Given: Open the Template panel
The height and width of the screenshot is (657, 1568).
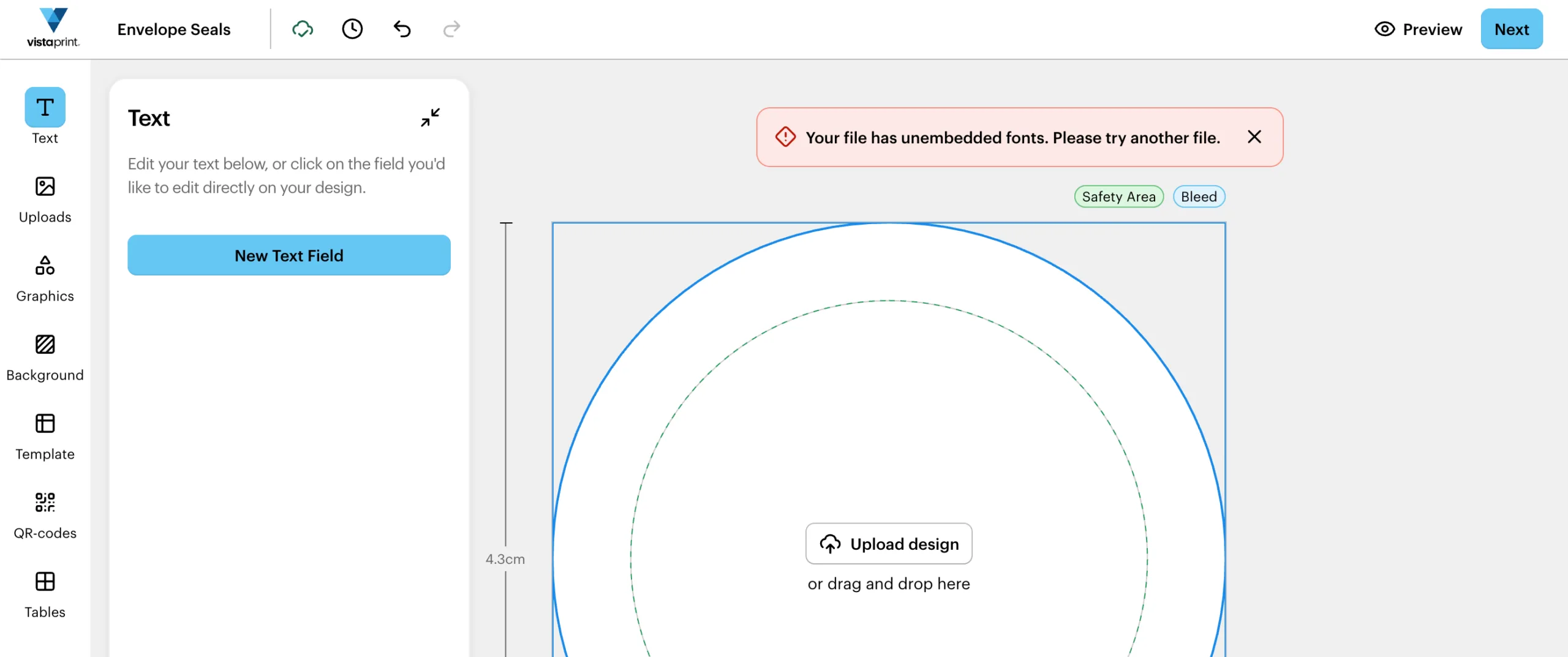Looking at the screenshot, I should pos(45,437).
